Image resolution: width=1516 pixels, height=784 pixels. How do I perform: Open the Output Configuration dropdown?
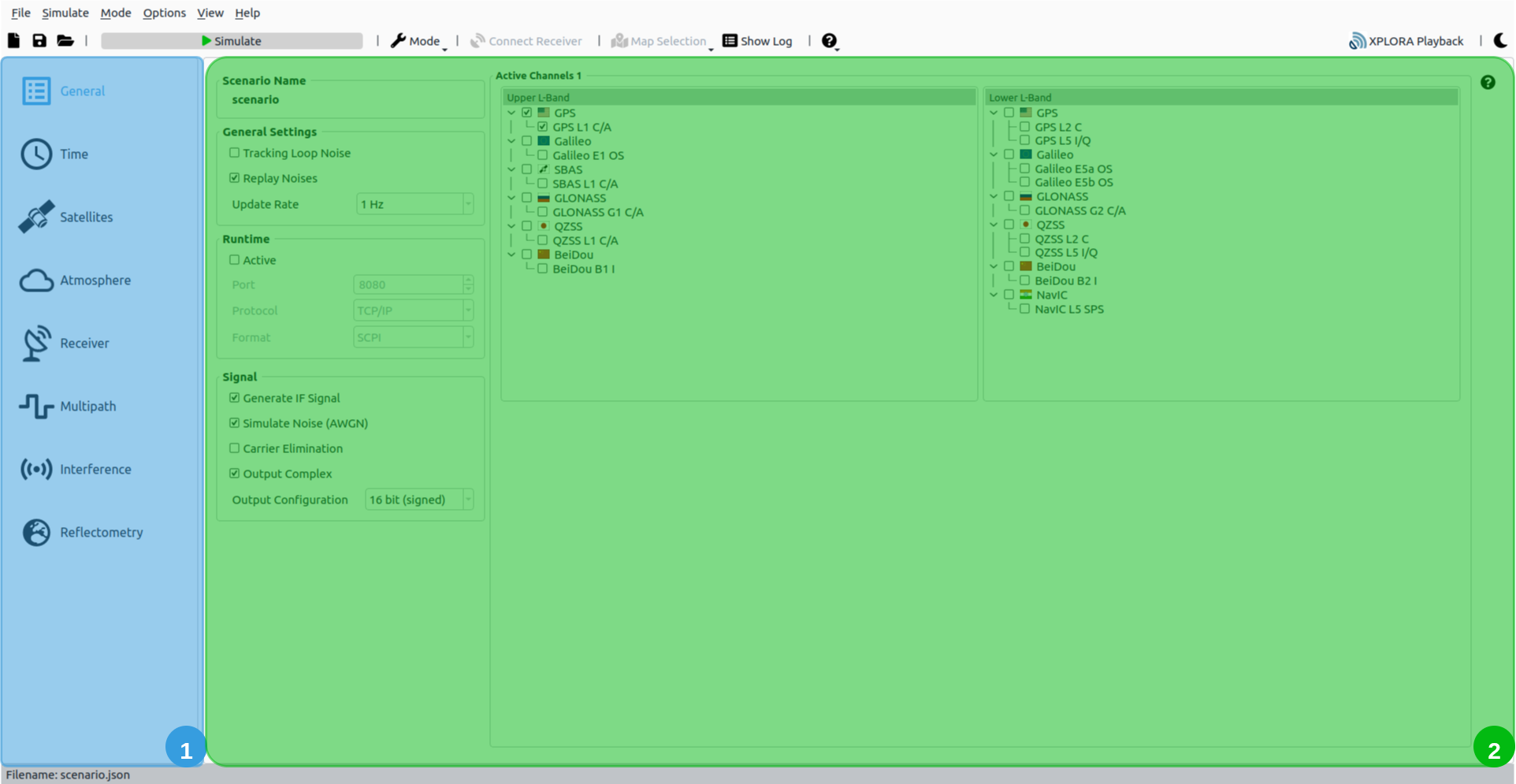(x=418, y=500)
